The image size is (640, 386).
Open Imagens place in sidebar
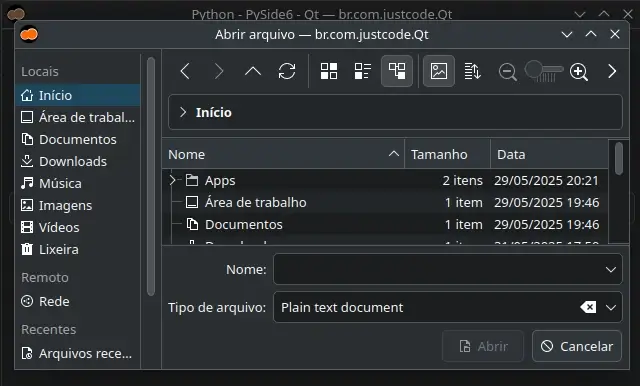78,206
